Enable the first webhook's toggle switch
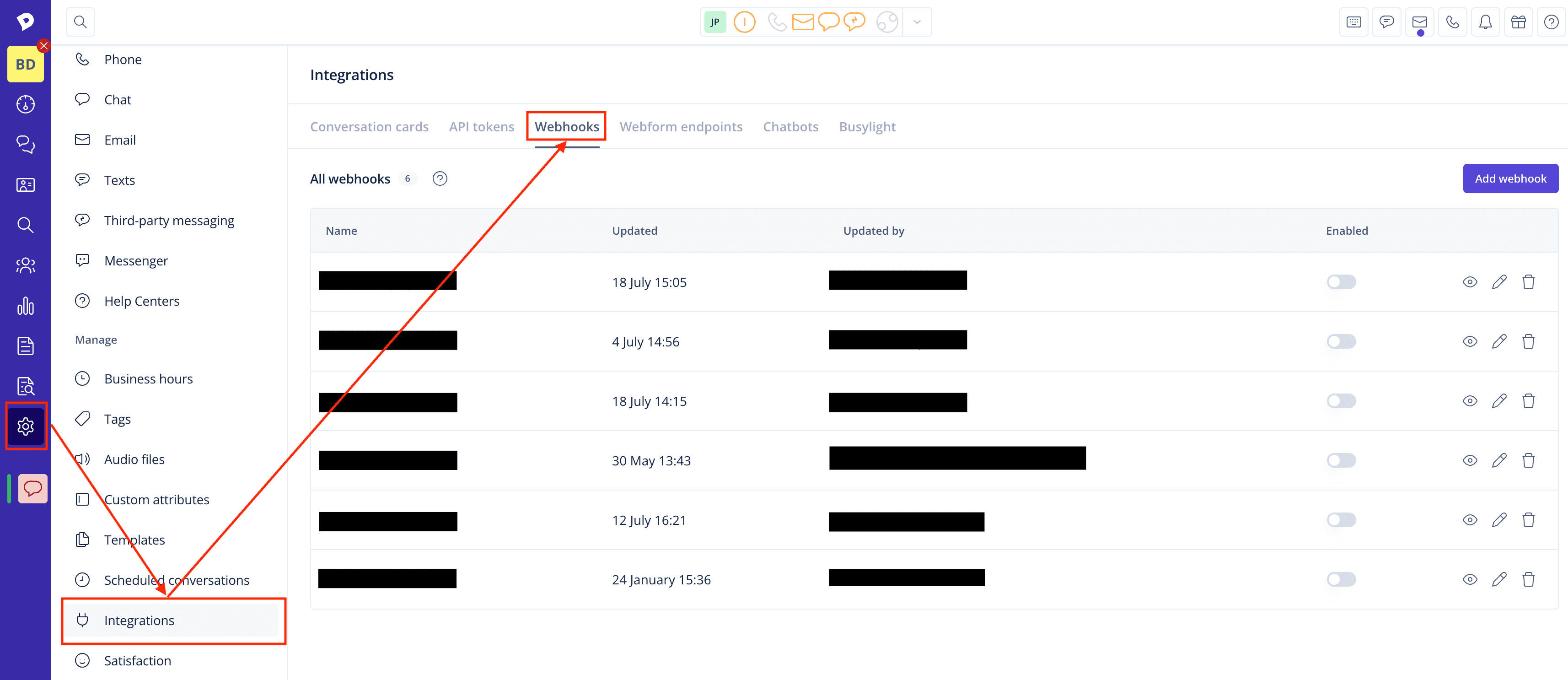1568x680 pixels. 1341,281
